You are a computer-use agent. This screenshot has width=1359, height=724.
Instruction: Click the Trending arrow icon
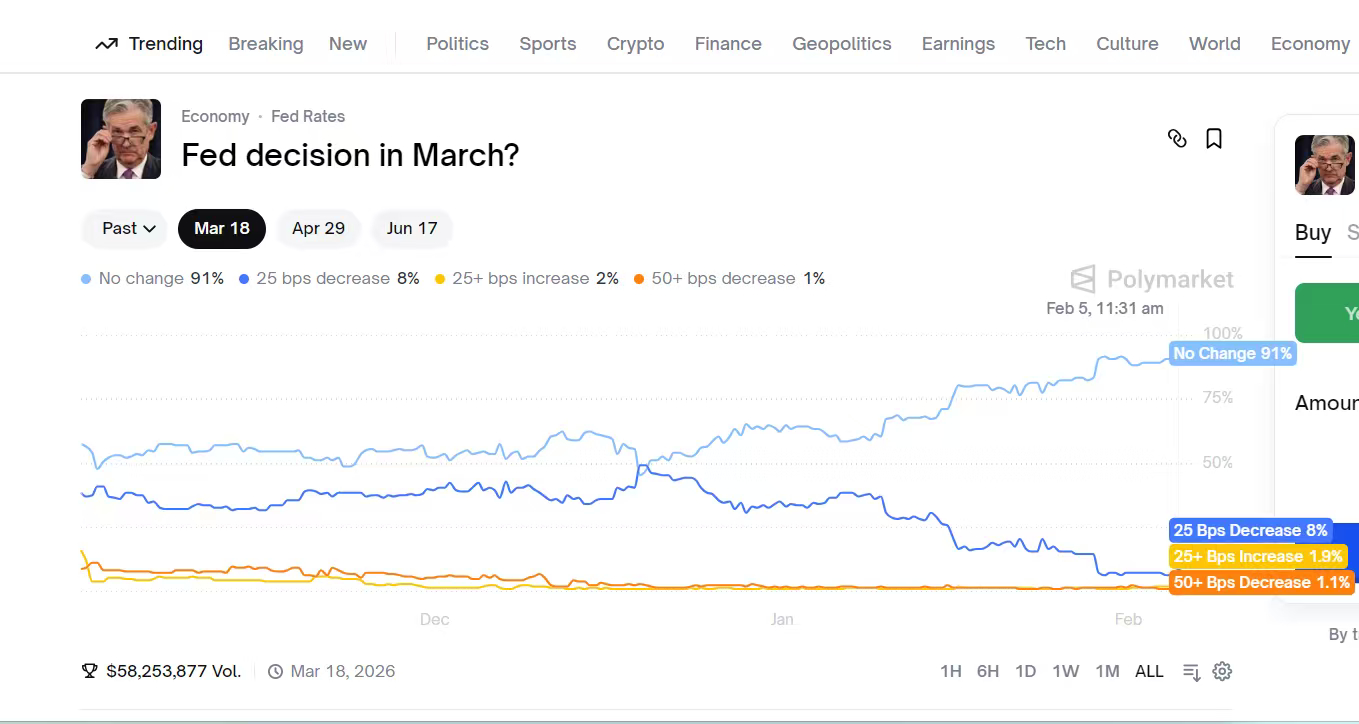pyautogui.click(x=106, y=44)
